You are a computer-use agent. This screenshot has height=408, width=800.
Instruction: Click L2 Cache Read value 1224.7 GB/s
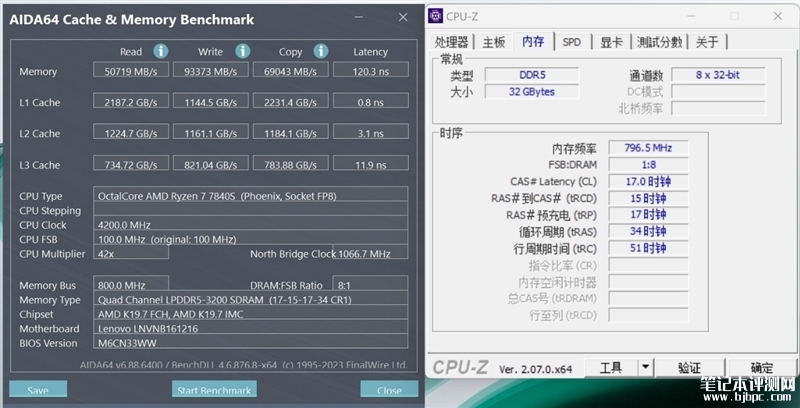point(131,132)
